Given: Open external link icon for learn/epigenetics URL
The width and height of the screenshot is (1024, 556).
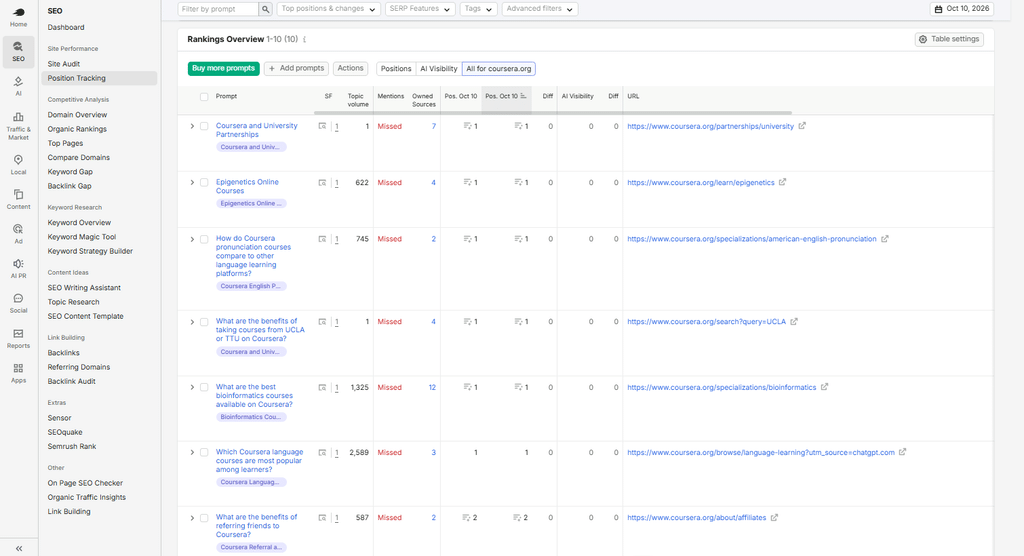Looking at the screenshot, I should pyautogui.click(x=782, y=182).
